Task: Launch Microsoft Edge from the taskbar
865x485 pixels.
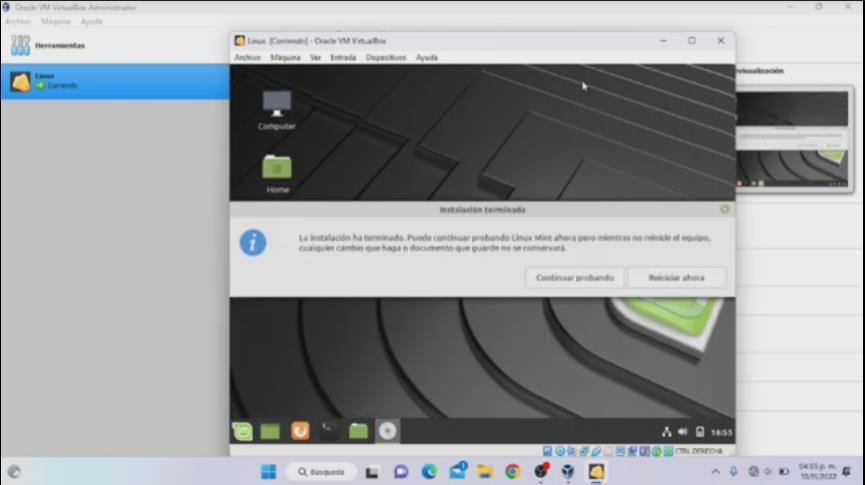Action: (x=429, y=472)
